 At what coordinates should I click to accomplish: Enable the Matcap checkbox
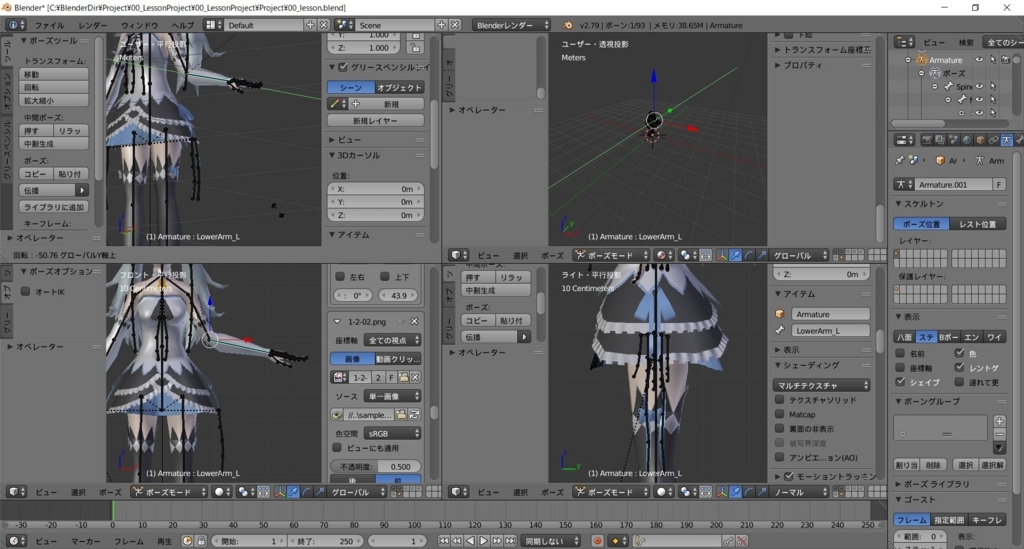779,414
